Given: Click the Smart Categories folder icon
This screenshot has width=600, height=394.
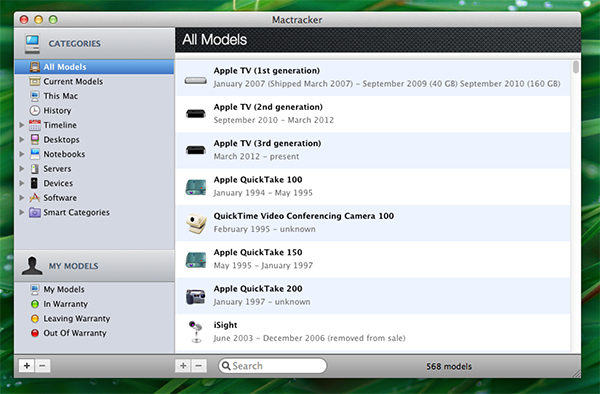Looking at the screenshot, I should [35, 212].
